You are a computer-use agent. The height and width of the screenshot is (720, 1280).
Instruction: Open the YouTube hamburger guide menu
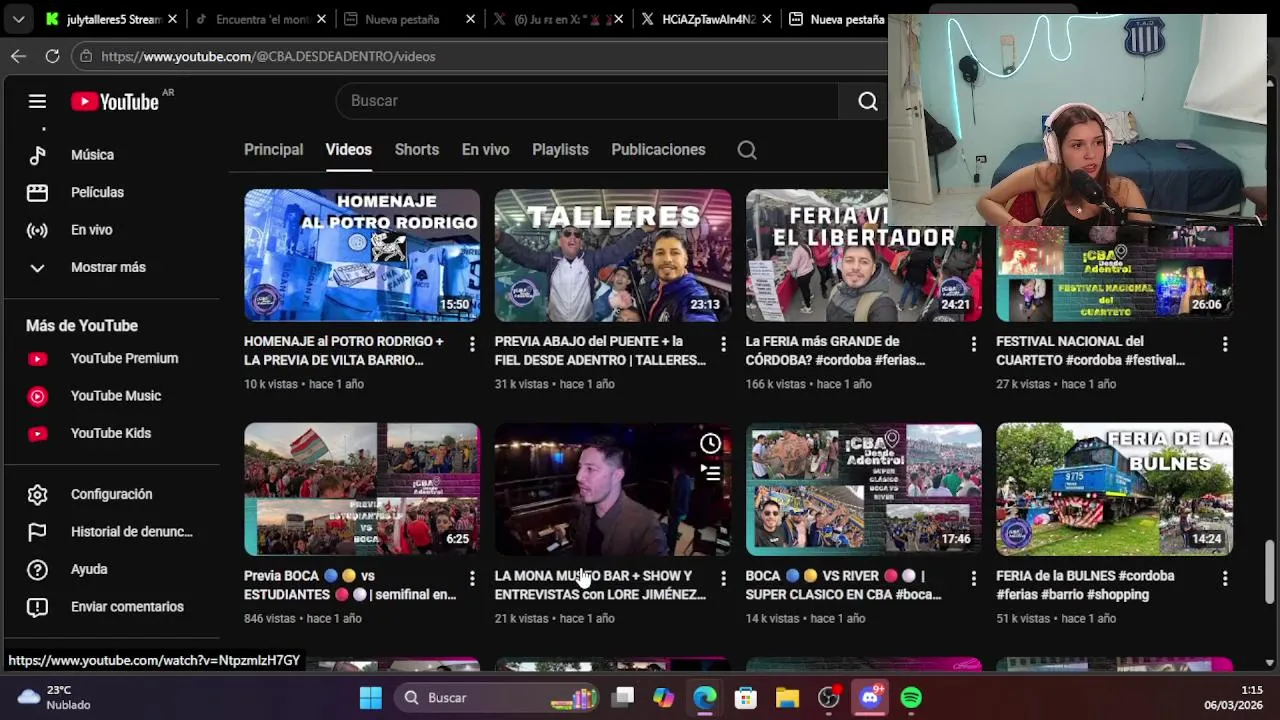(37, 101)
